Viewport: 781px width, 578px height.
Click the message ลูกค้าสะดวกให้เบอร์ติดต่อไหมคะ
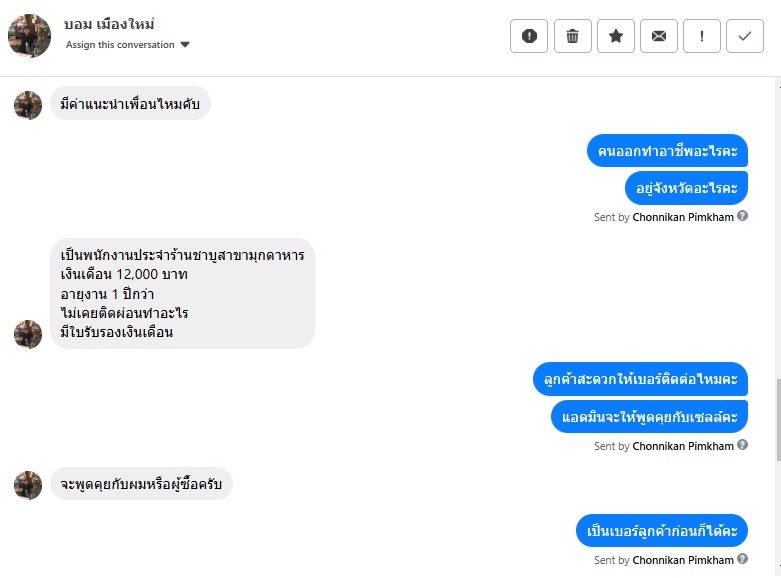(x=641, y=379)
